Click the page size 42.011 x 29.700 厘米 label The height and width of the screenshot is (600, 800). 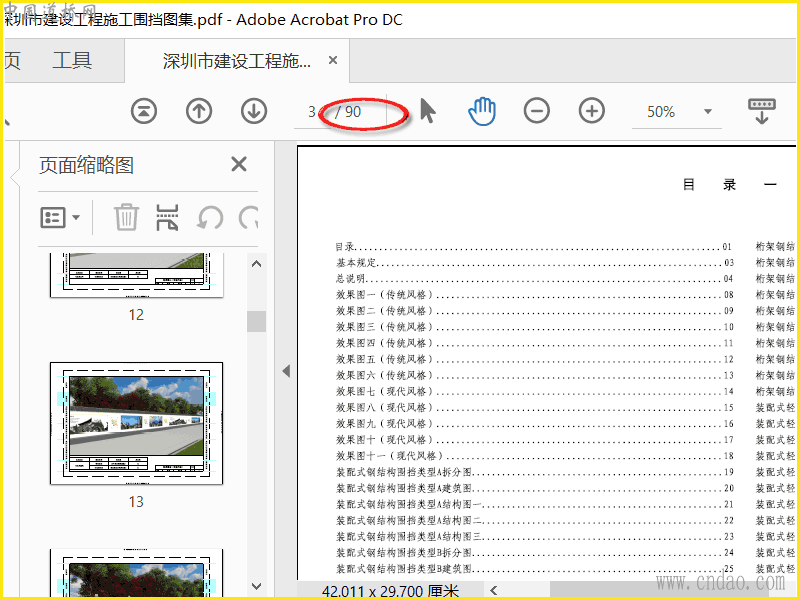(391, 591)
